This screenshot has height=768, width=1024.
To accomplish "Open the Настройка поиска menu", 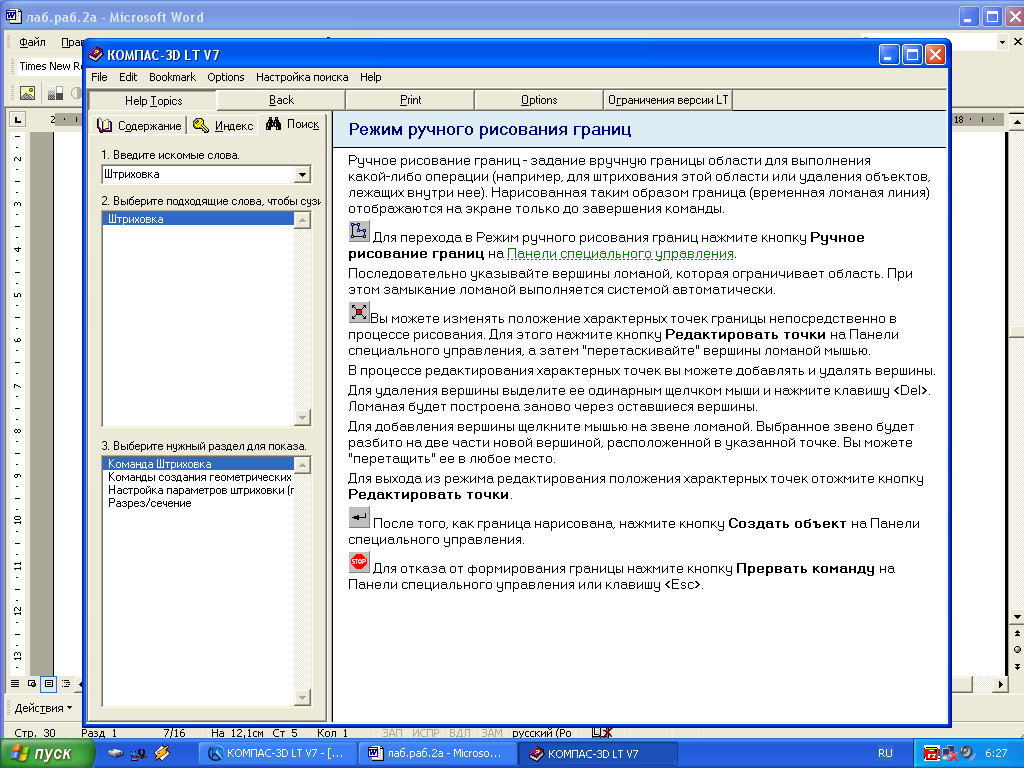I will [x=302, y=77].
